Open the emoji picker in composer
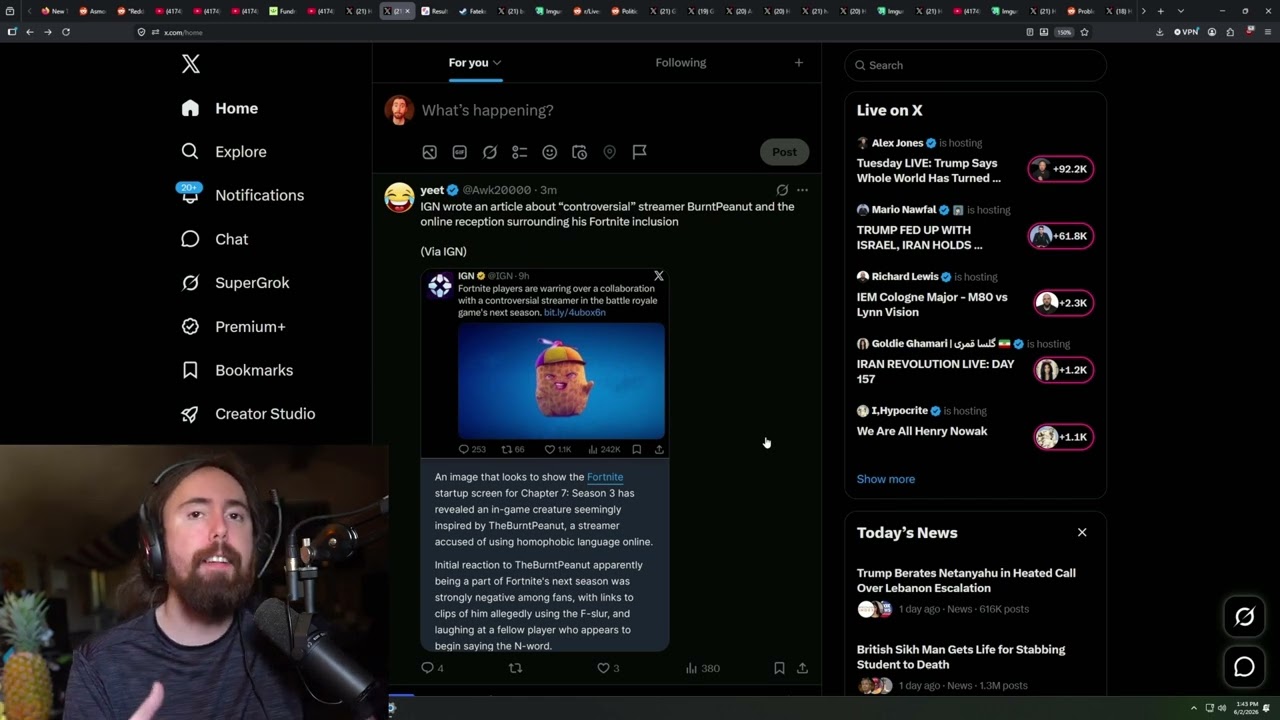The image size is (1280, 720). click(x=549, y=152)
